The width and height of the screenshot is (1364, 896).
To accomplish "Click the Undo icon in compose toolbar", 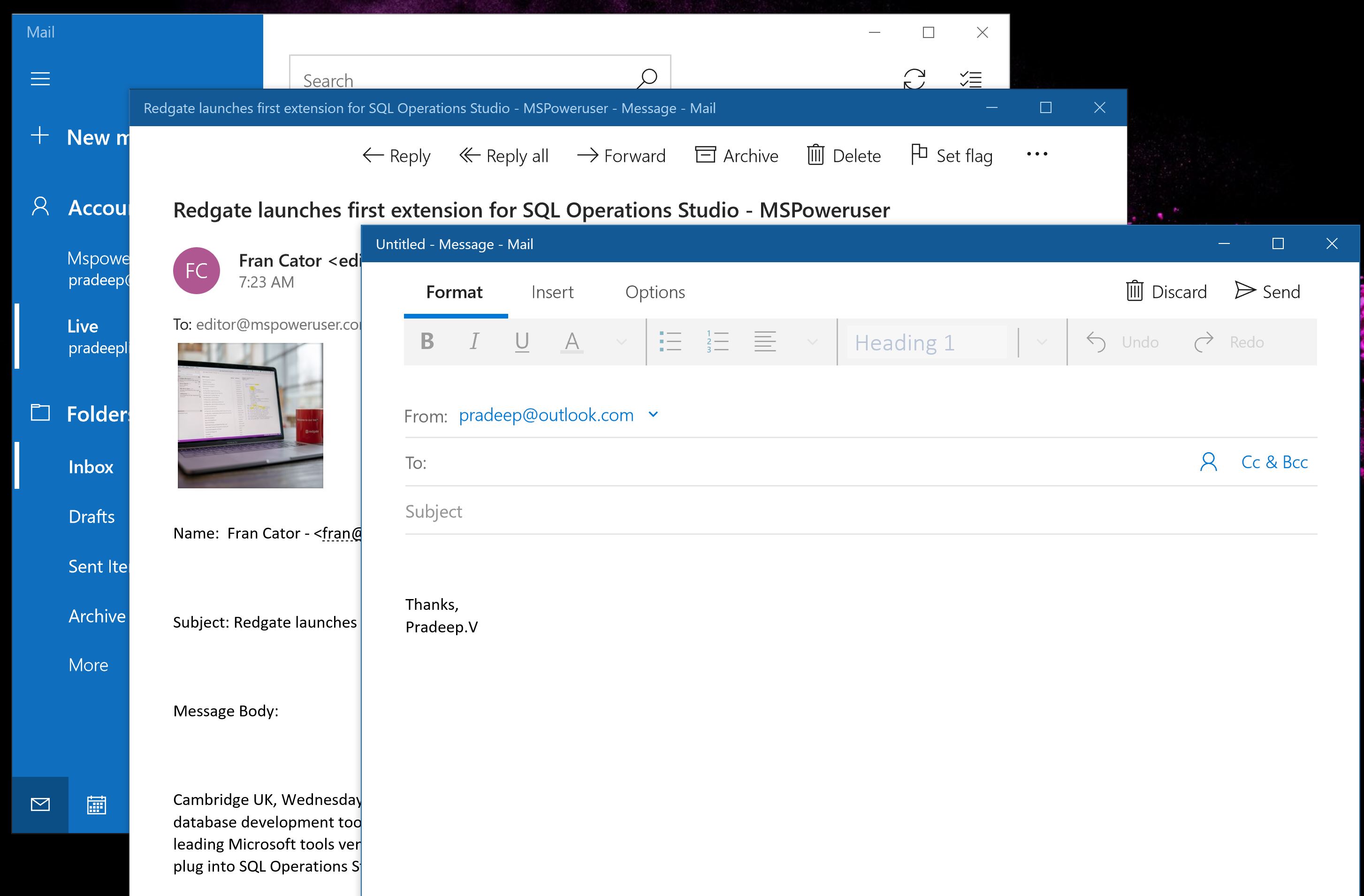I will (x=1097, y=343).
